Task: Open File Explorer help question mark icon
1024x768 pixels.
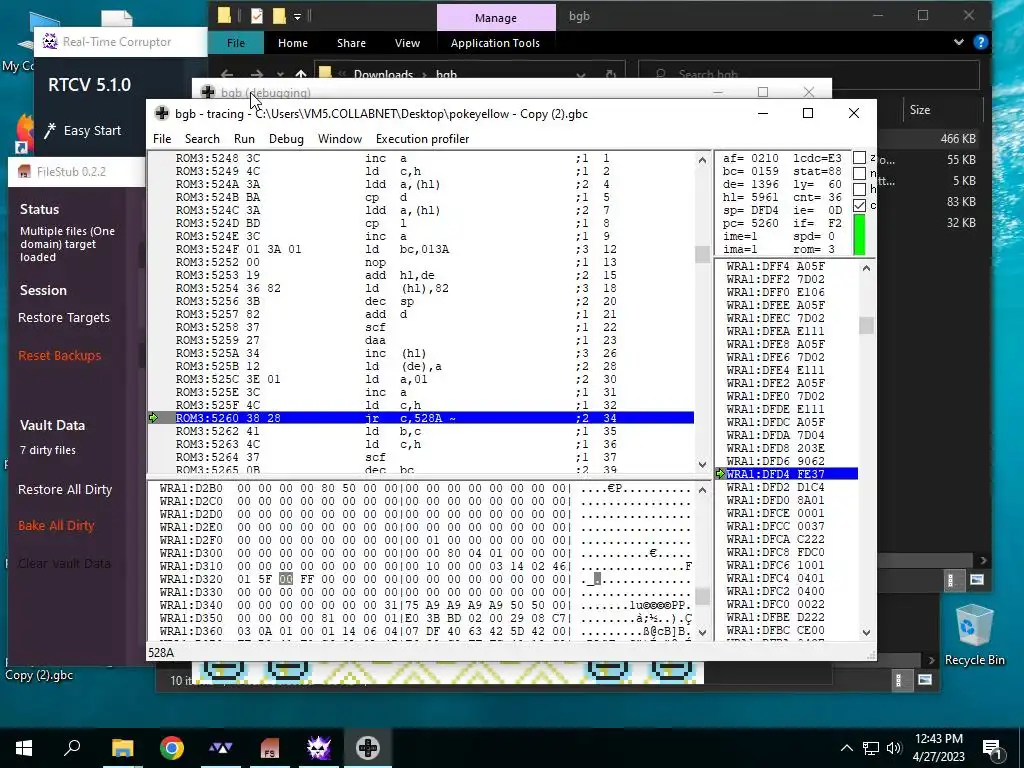Action: [980, 42]
